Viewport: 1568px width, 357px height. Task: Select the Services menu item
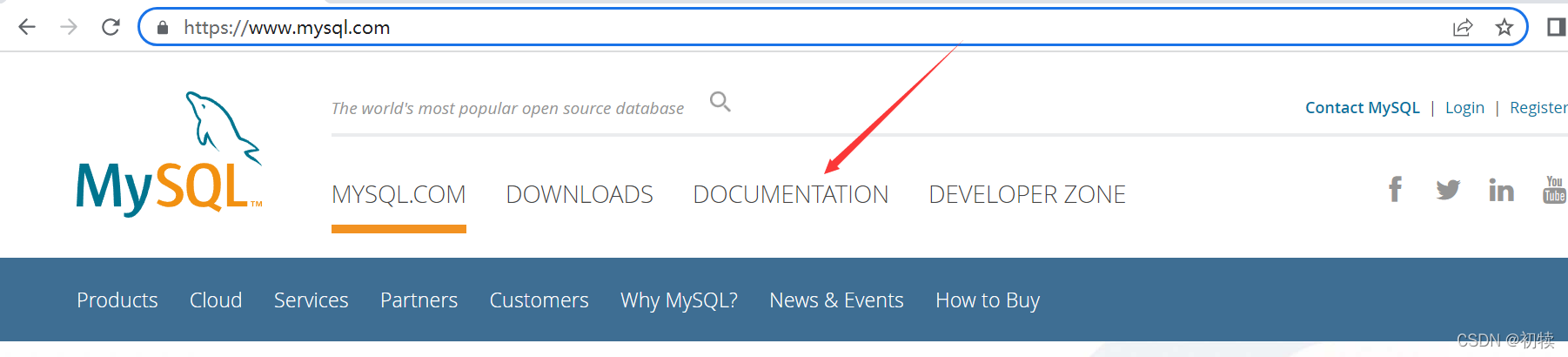(x=311, y=300)
